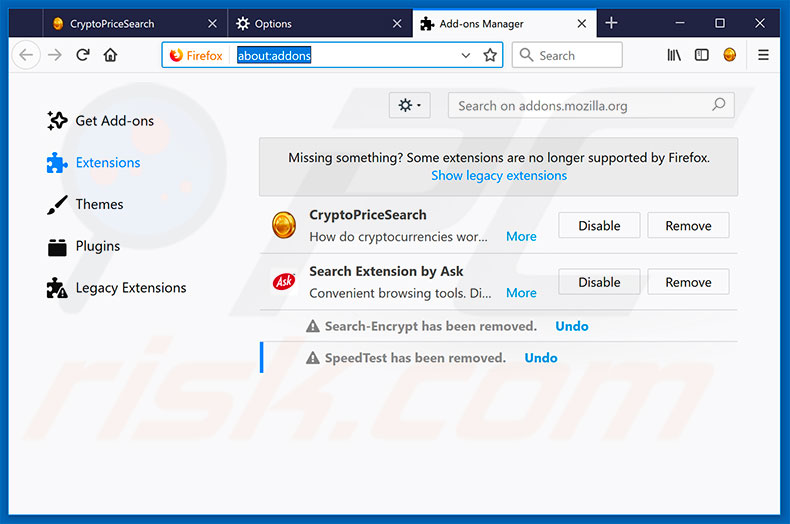The width and height of the screenshot is (790, 524).
Task: Switch to the CryptoPriceSearch tab
Action: (135, 23)
